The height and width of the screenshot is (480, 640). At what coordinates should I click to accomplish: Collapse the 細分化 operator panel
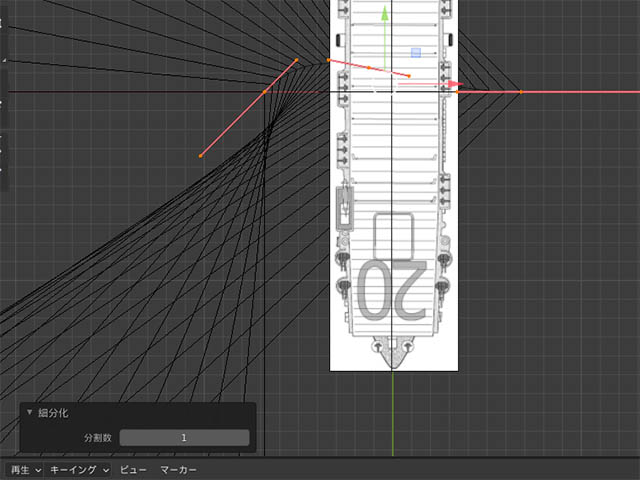(x=29, y=413)
